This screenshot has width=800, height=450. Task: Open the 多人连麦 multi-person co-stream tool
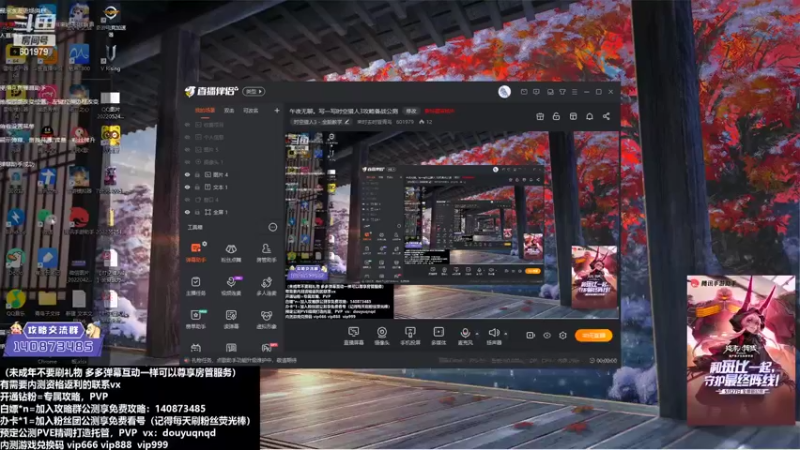pyautogui.click(x=266, y=286)
